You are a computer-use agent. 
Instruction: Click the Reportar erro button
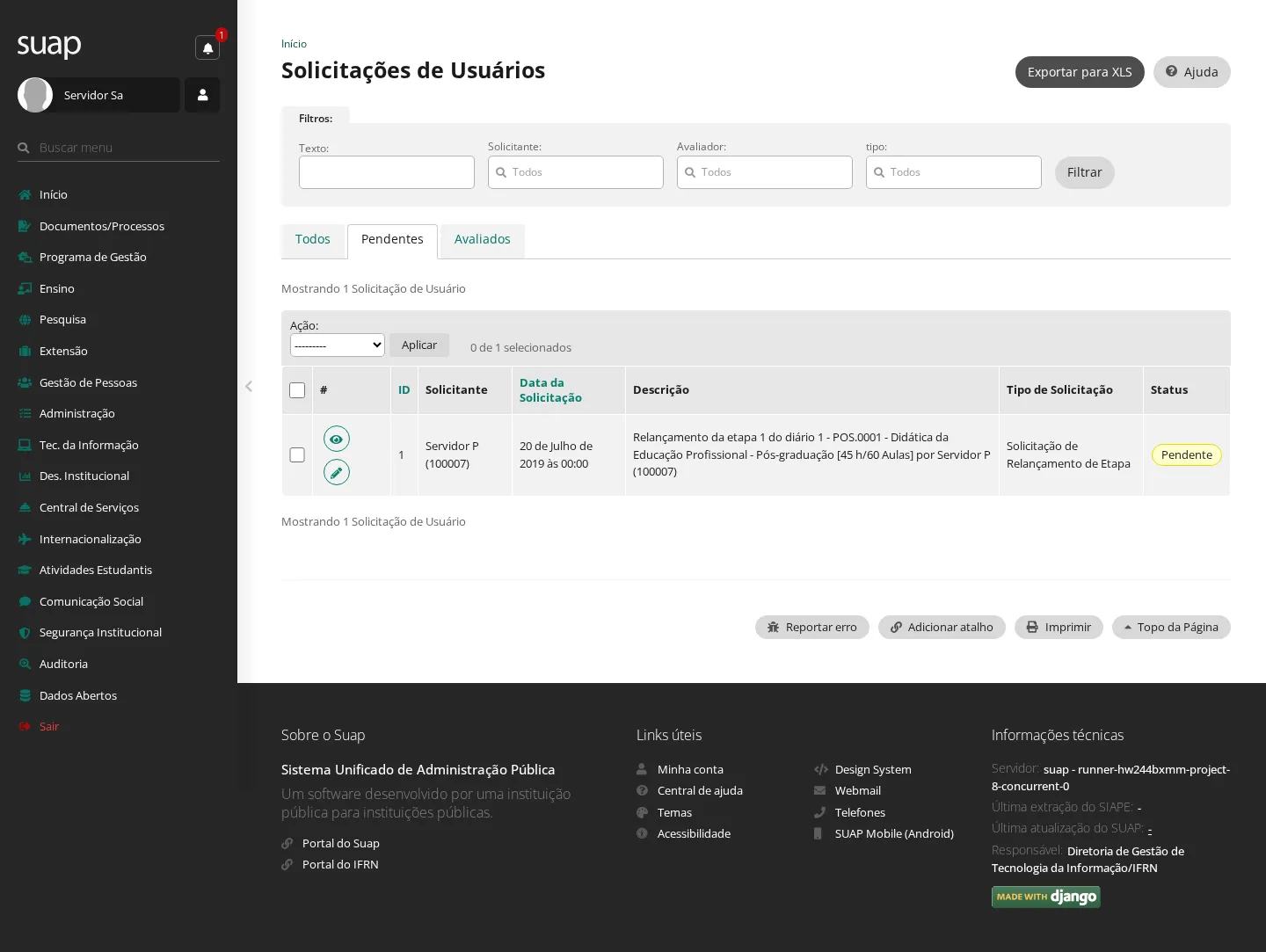tap(812, 627)
